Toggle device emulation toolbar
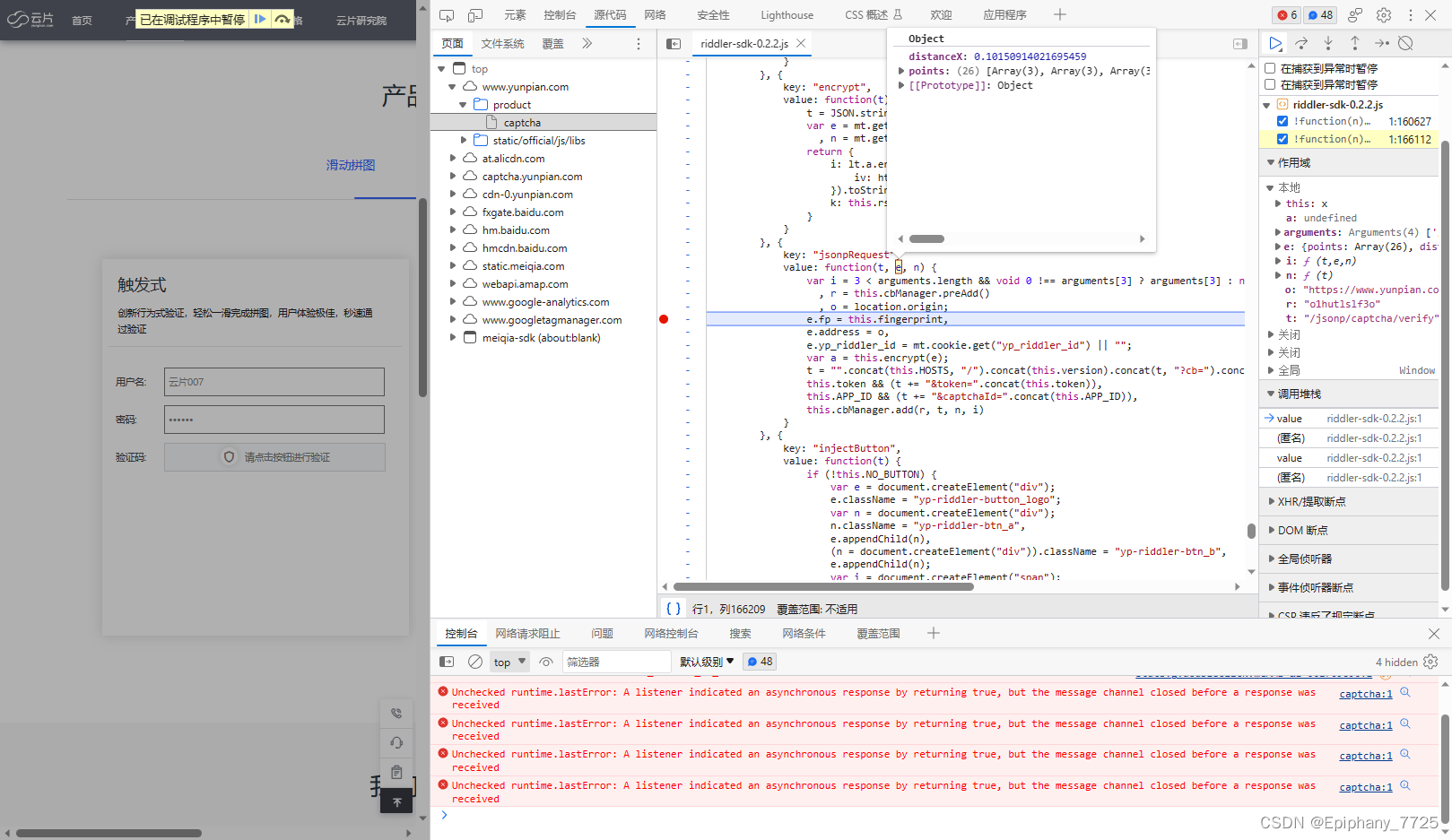The height and width of the screenshot is (840, 1452). pyautogui.click(x=475, y=15)
